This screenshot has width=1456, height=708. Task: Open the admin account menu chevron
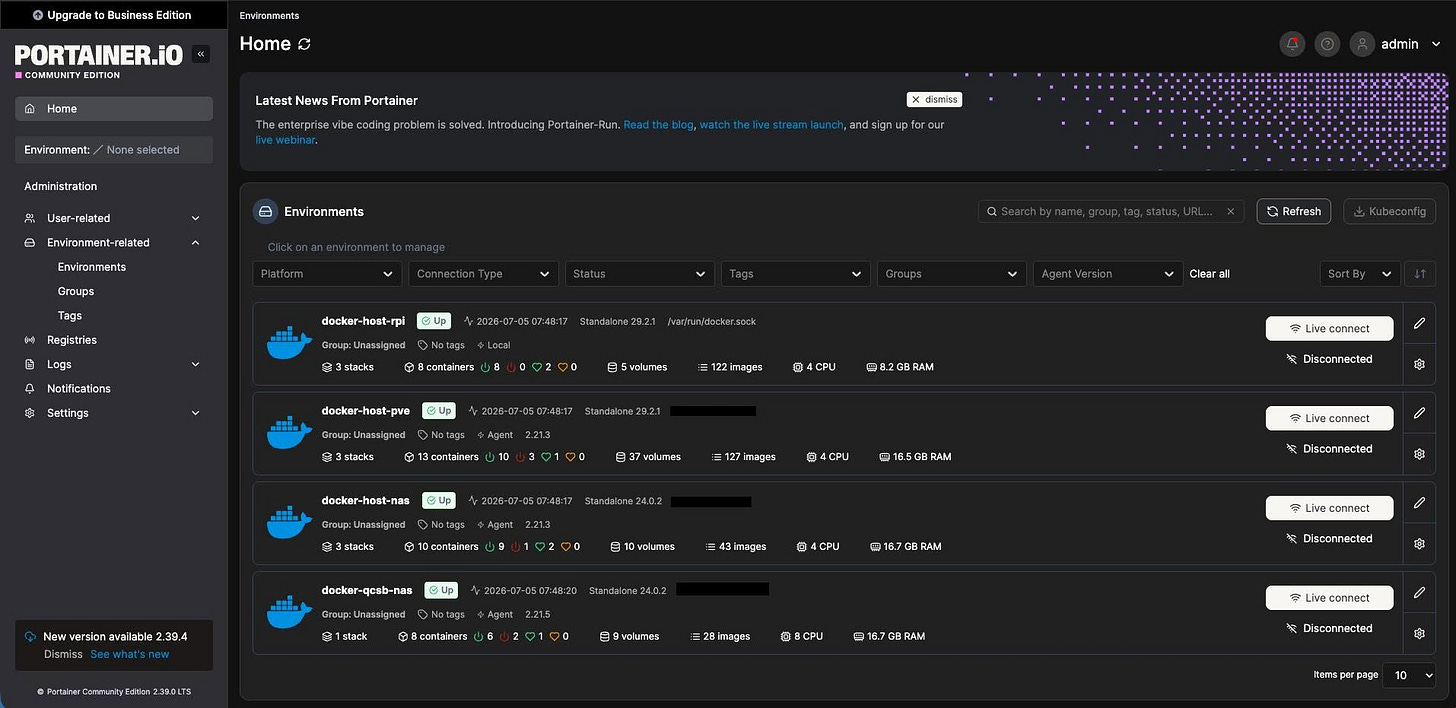[1436, 44]
